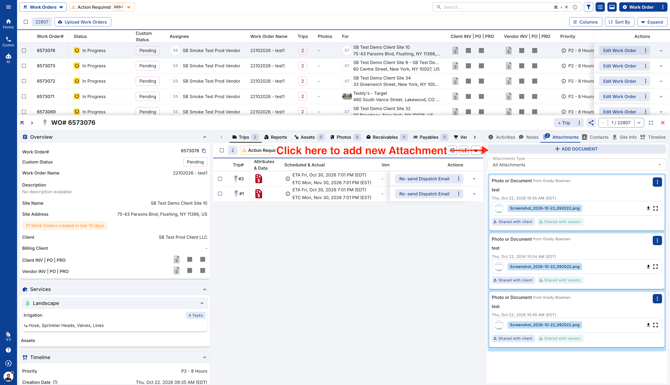
Task: Open the user profile avatar in sidebar
Action: pos(8,376)
